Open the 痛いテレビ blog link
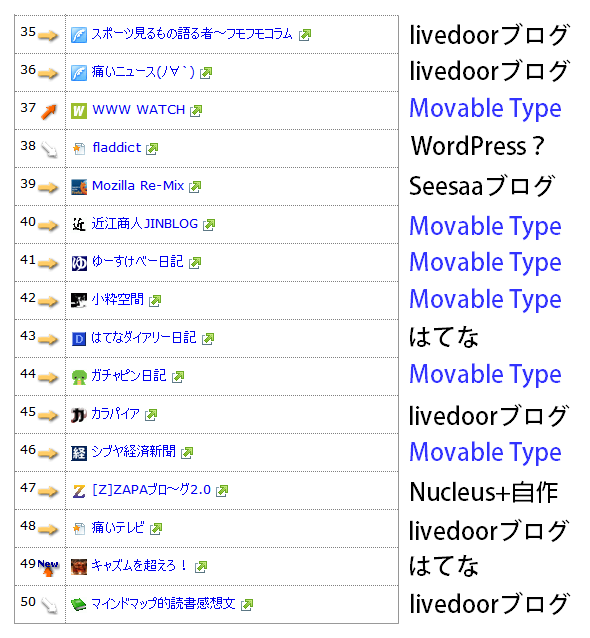The image size is (590, 638). [118, 528]
